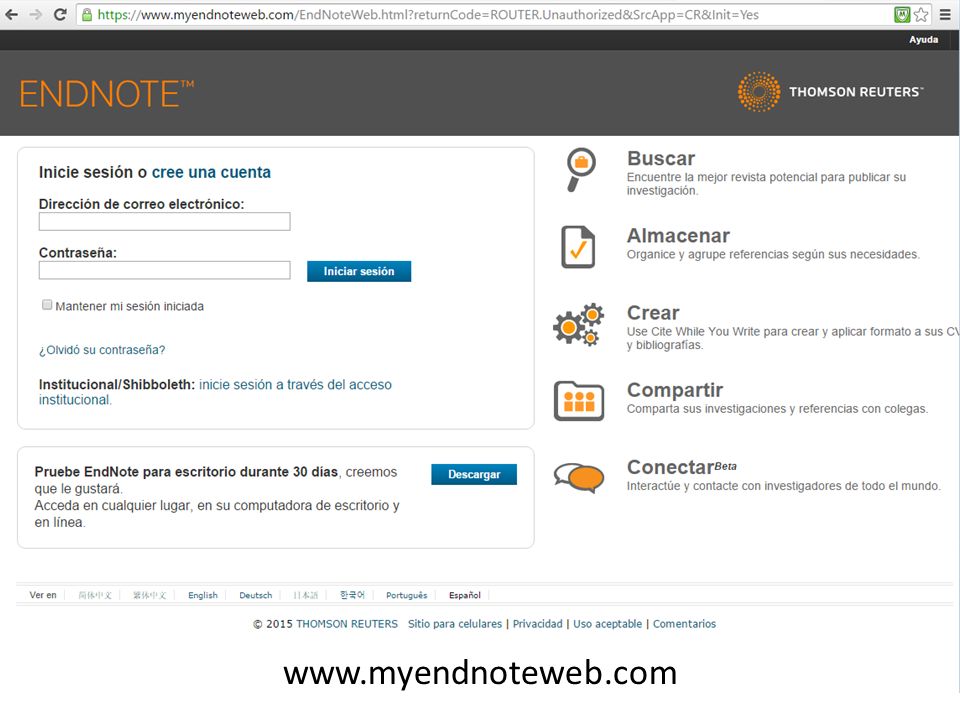The height and width of the screenshot is (720, 960).
Task: Bookmark page with the star icon
Action: click(x=921, y=15)
